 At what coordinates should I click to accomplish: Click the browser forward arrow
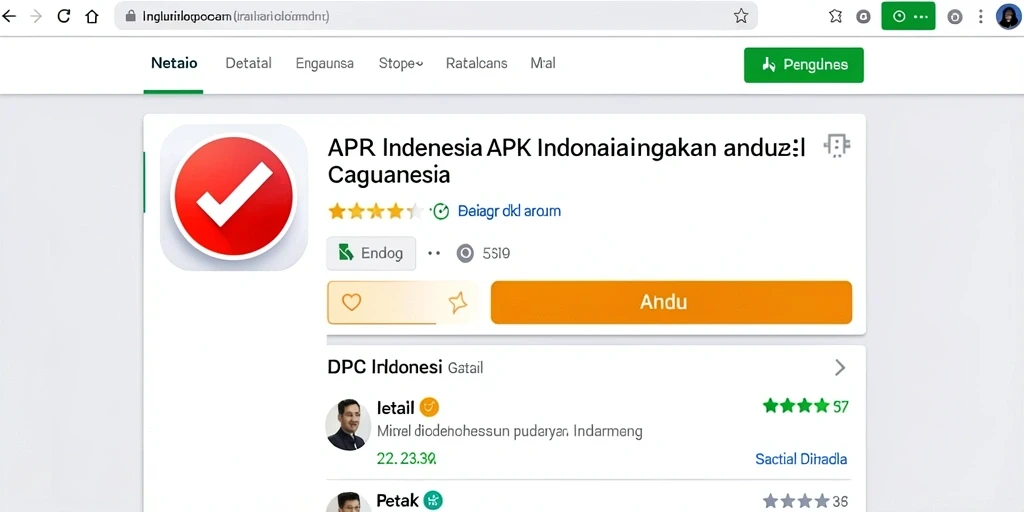point(37,16)
